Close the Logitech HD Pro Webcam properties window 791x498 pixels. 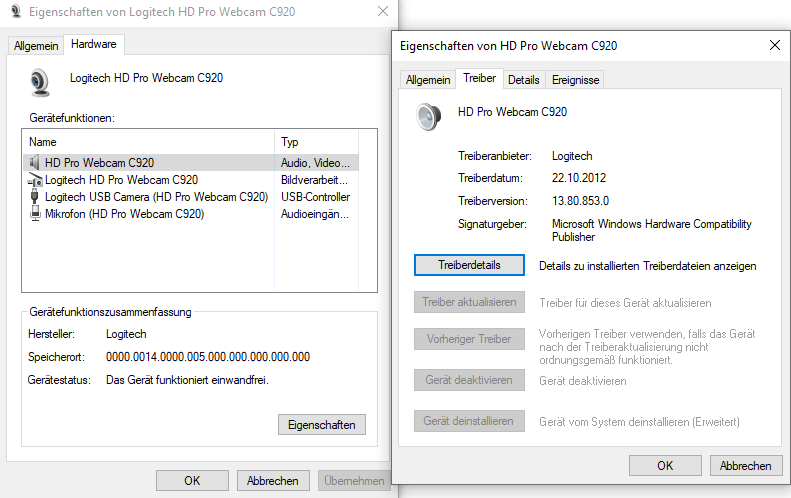383,11
